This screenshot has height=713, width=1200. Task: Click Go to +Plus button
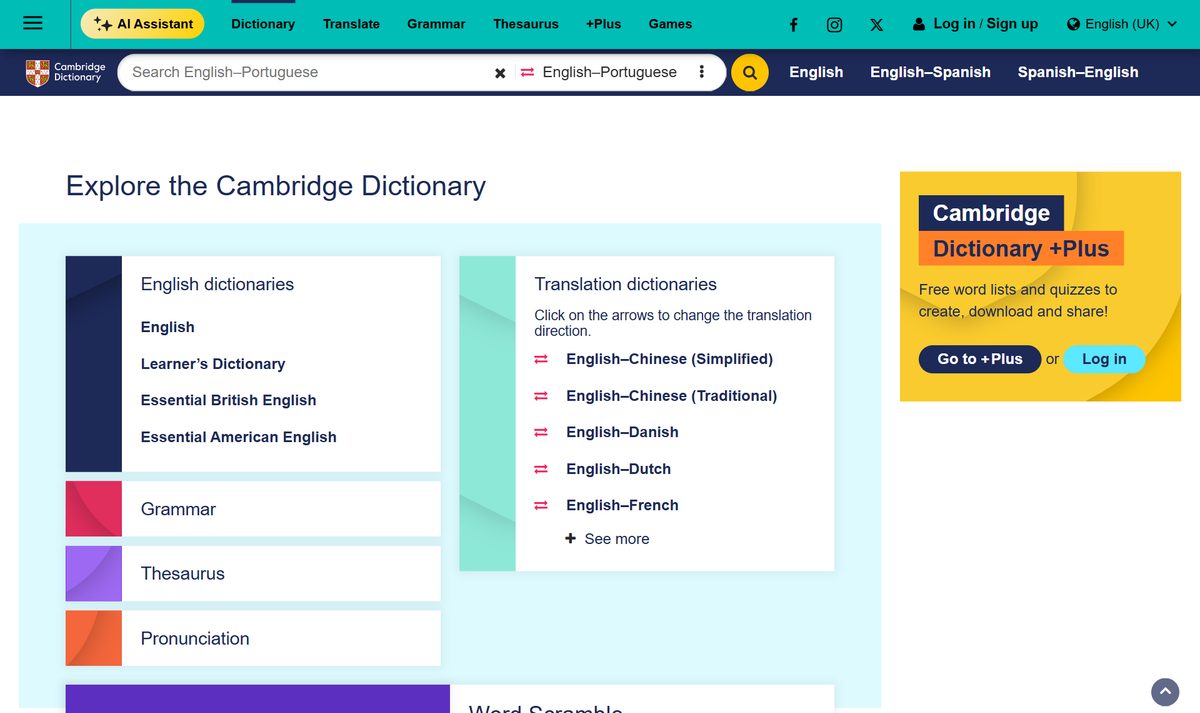pyautogui.click(x=980, y=359)
